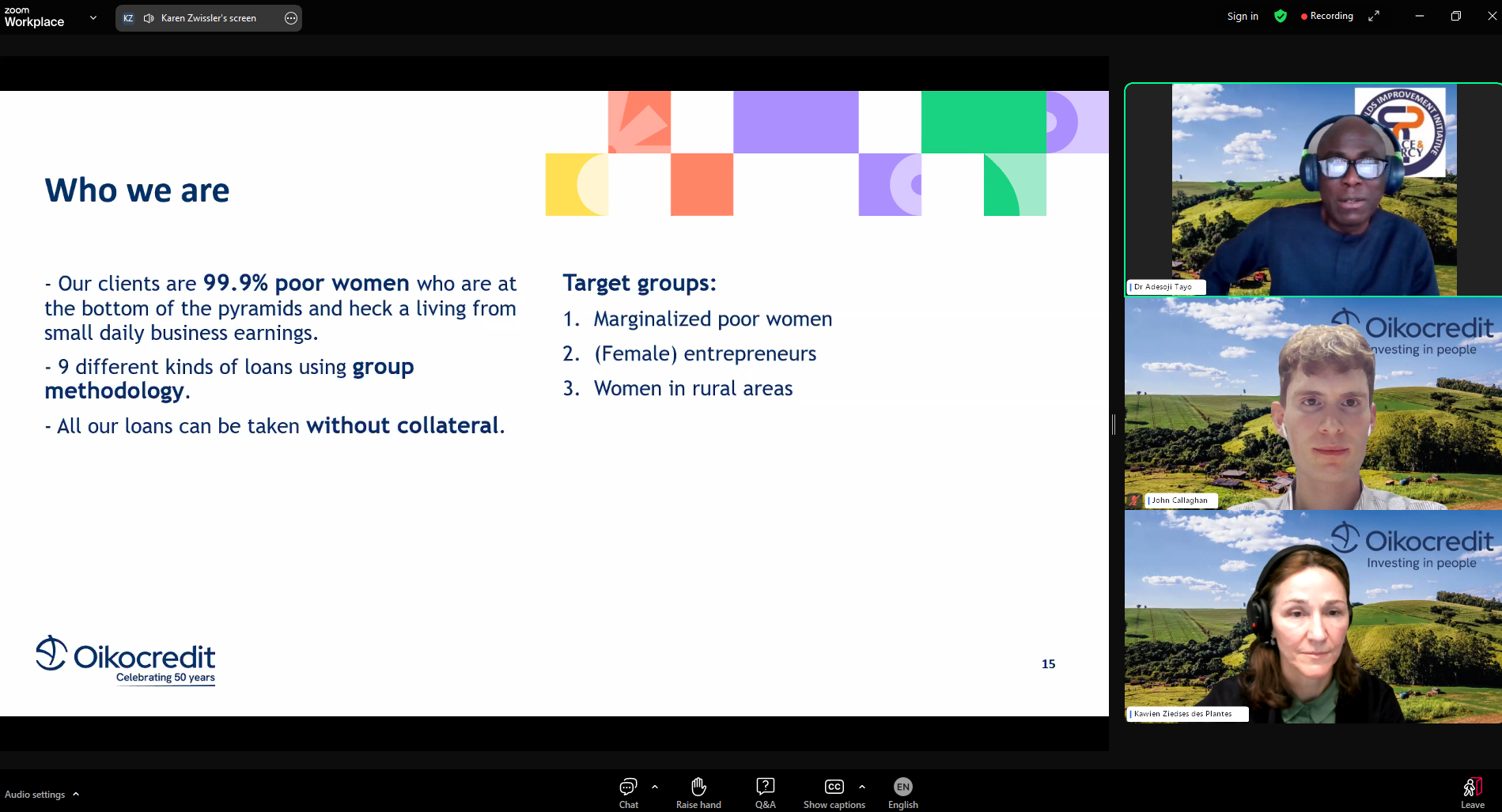Viewport: 1502px width, 812px height.
Task: Click the Women in rural areas item
Action: tap(693, 388)
